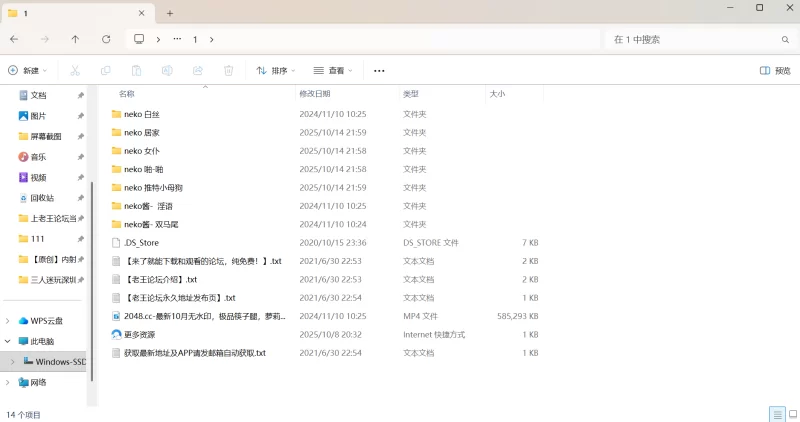Click the Copy icon in toolbar
The width and height of the screenshot is (800, 422).
pos(105,71)
